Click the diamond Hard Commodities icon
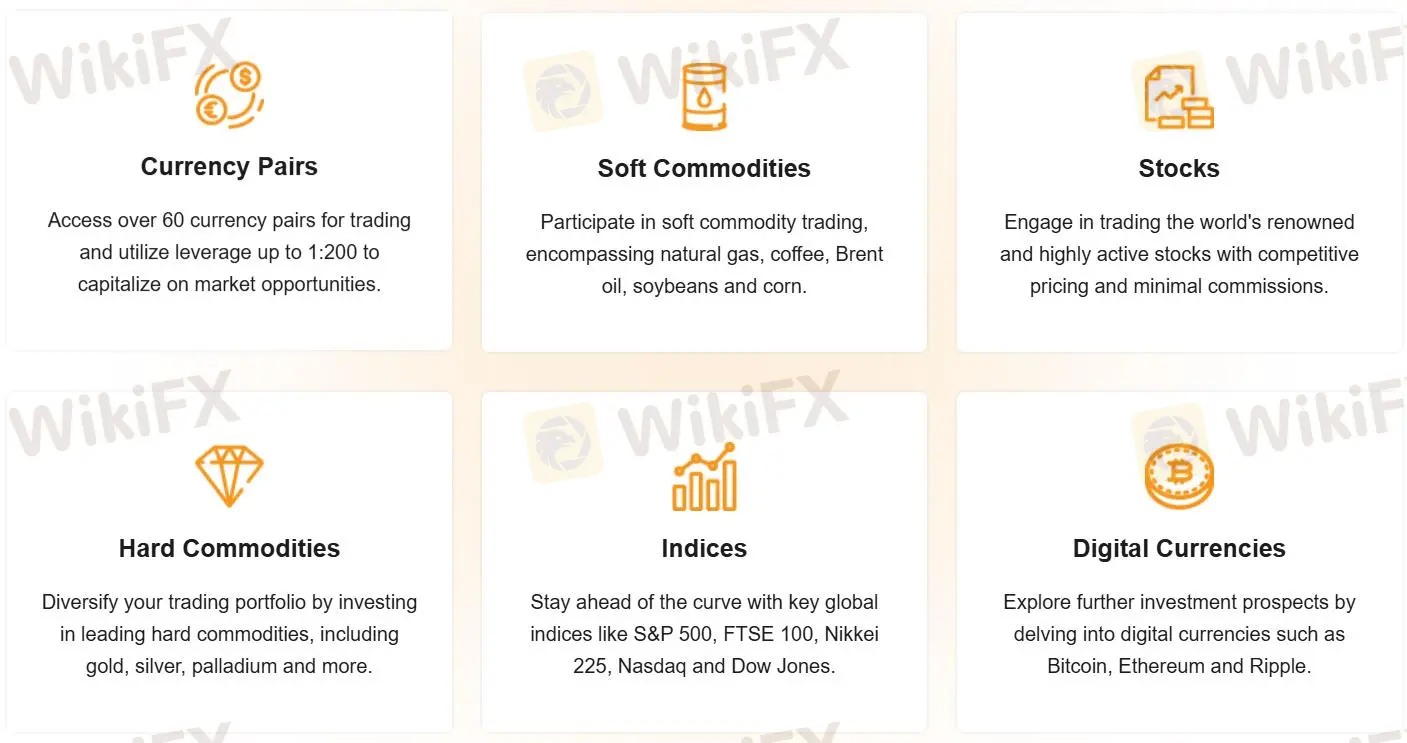This screenshot has height=743, width=1407. pos(229,475)
